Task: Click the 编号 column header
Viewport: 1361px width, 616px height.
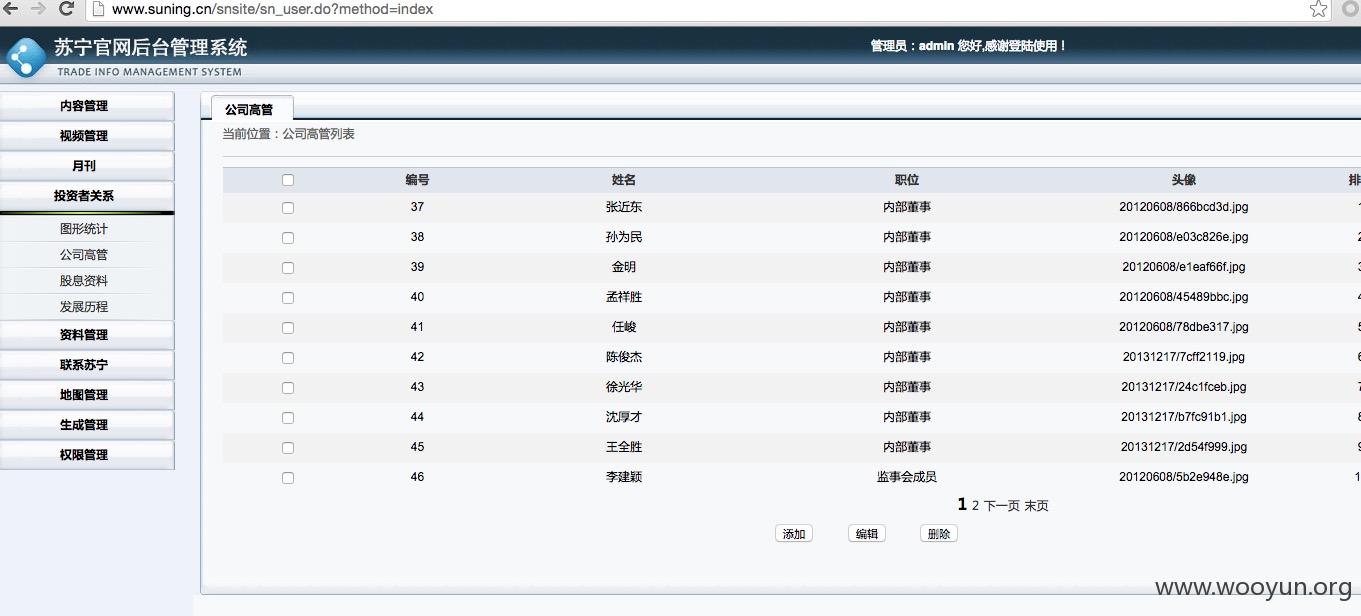Action: [417, 180]
